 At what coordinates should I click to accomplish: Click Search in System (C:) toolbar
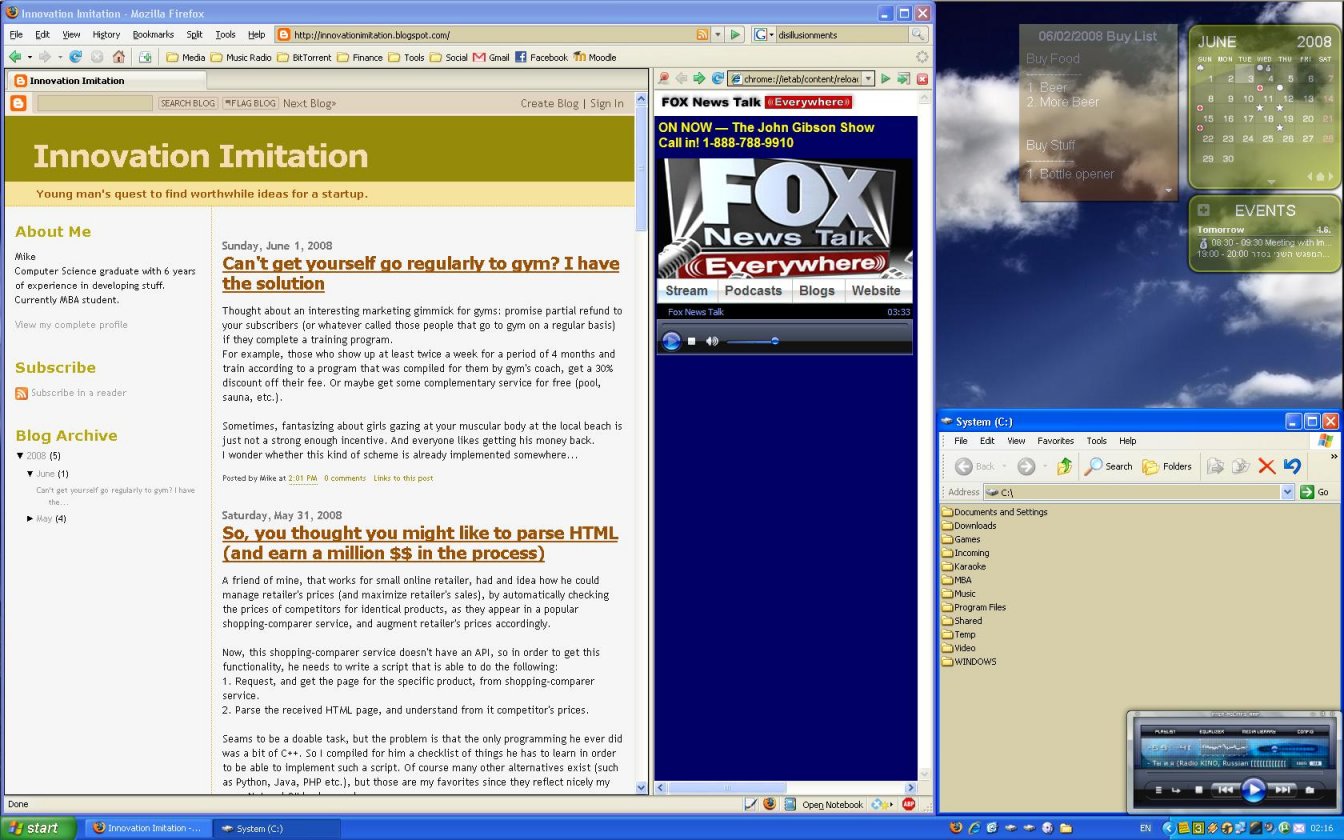coord(1109,466)
